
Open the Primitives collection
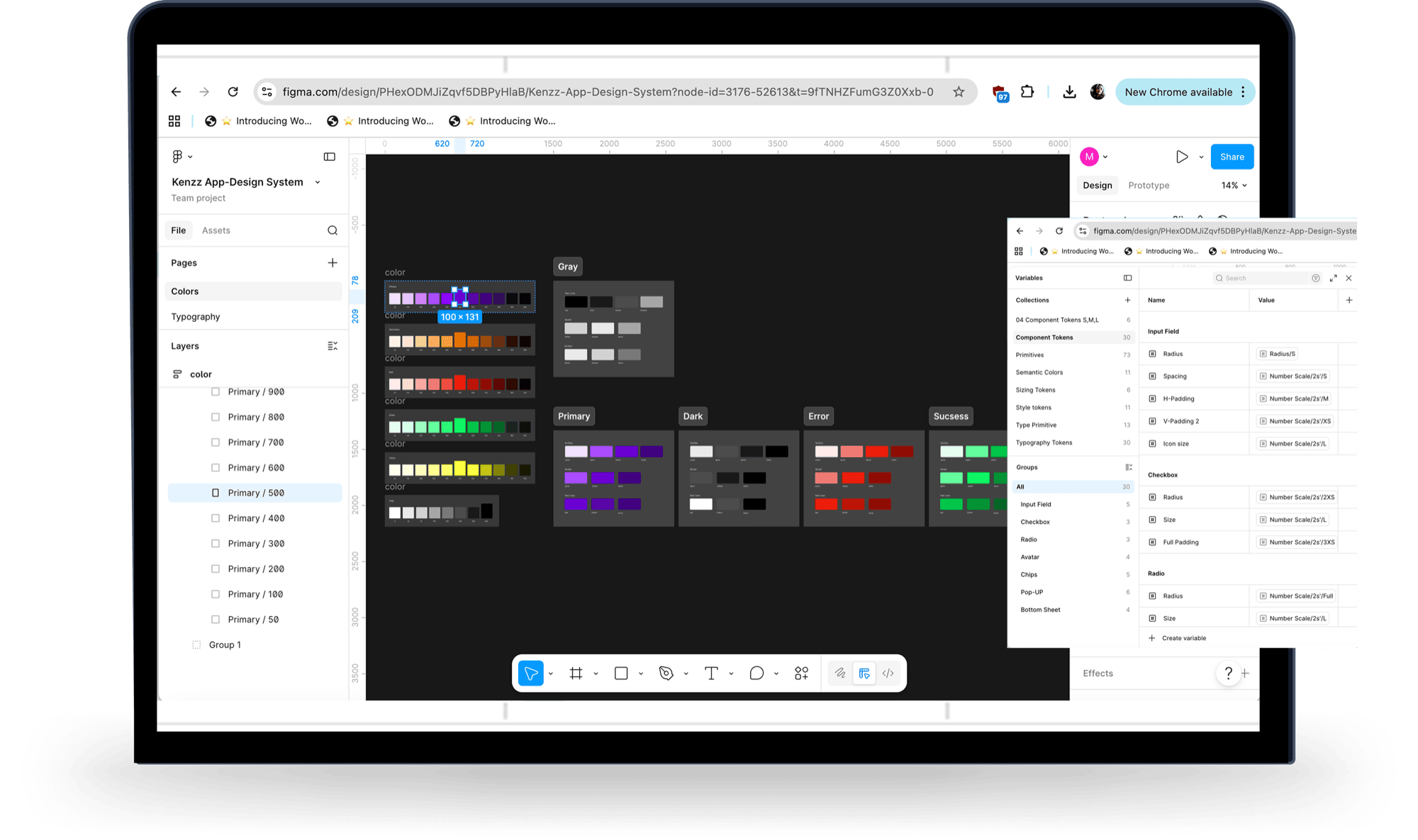pos(1073,355)
